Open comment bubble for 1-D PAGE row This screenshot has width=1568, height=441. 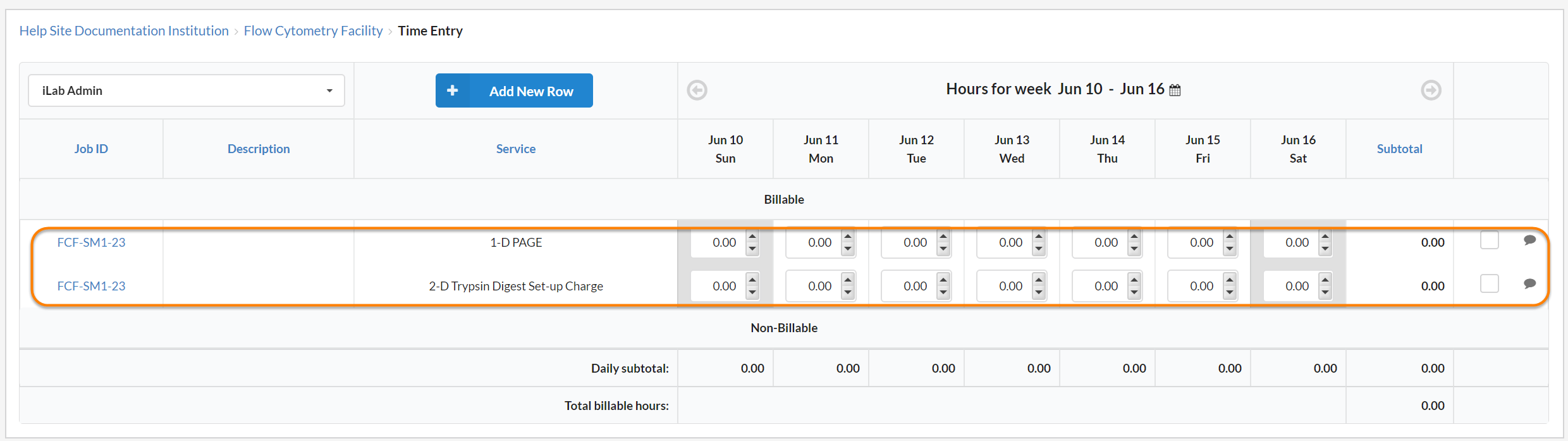(x=1529, y=240)
